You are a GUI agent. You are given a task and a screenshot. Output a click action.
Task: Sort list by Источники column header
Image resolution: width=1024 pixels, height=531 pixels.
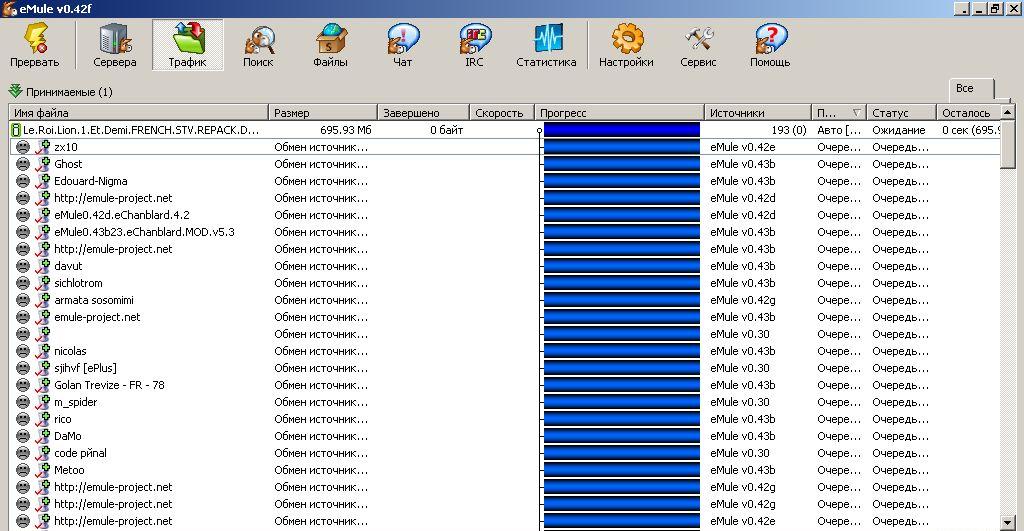pos(757,113)
